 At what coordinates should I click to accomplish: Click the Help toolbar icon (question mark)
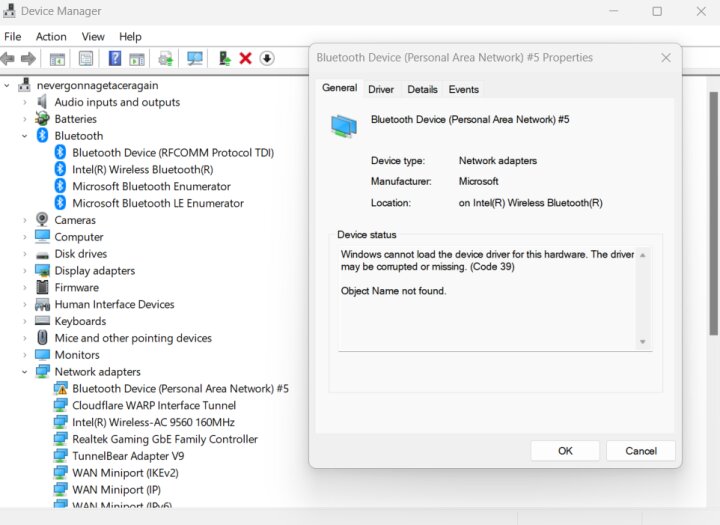115,59
